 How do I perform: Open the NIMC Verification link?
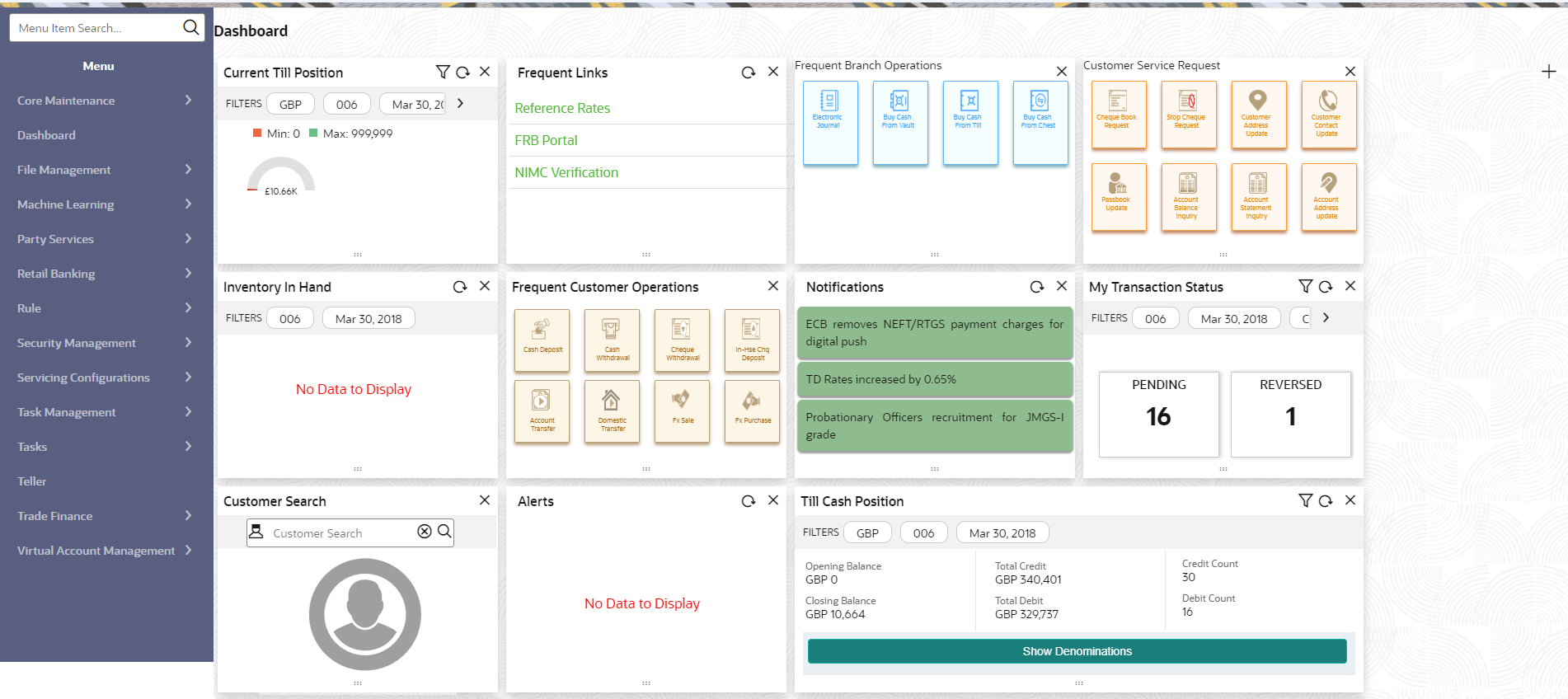pos(566,172)
